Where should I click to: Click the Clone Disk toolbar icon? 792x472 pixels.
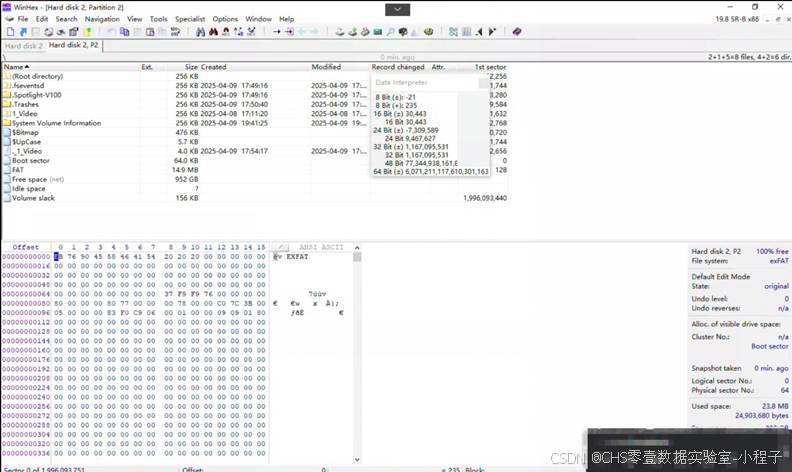353,31
